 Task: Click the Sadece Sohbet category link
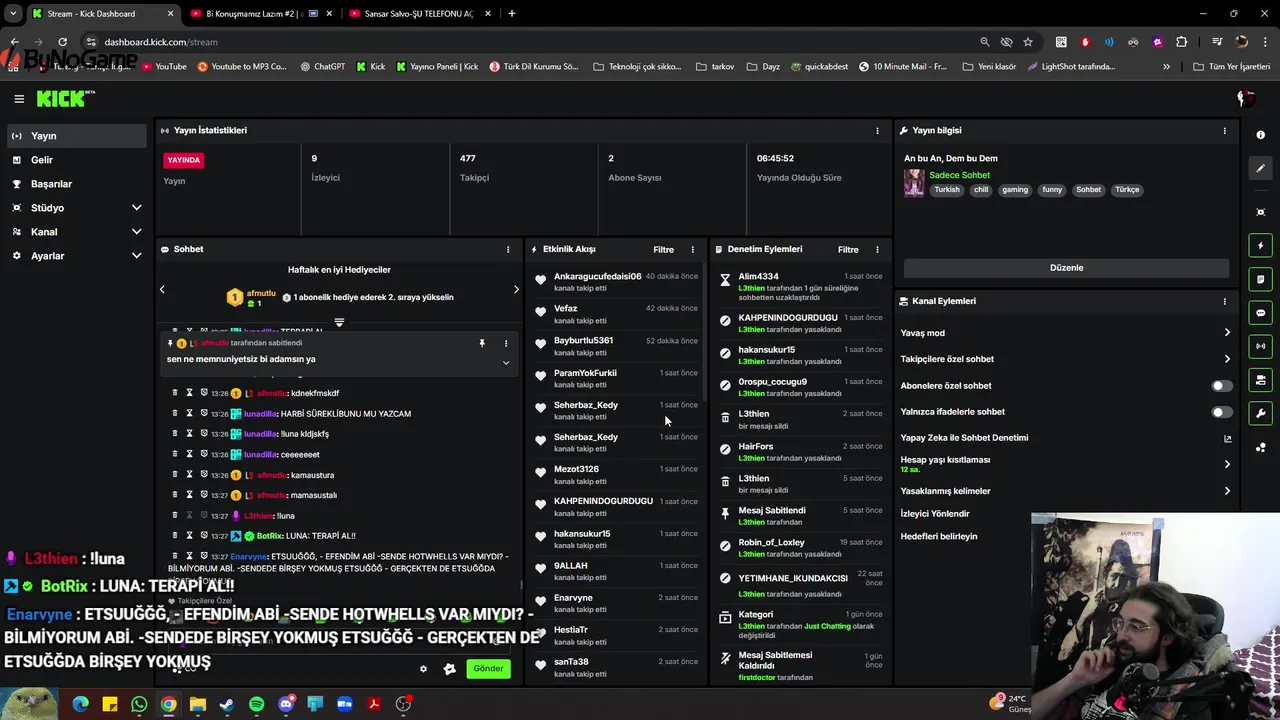[959, 175]
